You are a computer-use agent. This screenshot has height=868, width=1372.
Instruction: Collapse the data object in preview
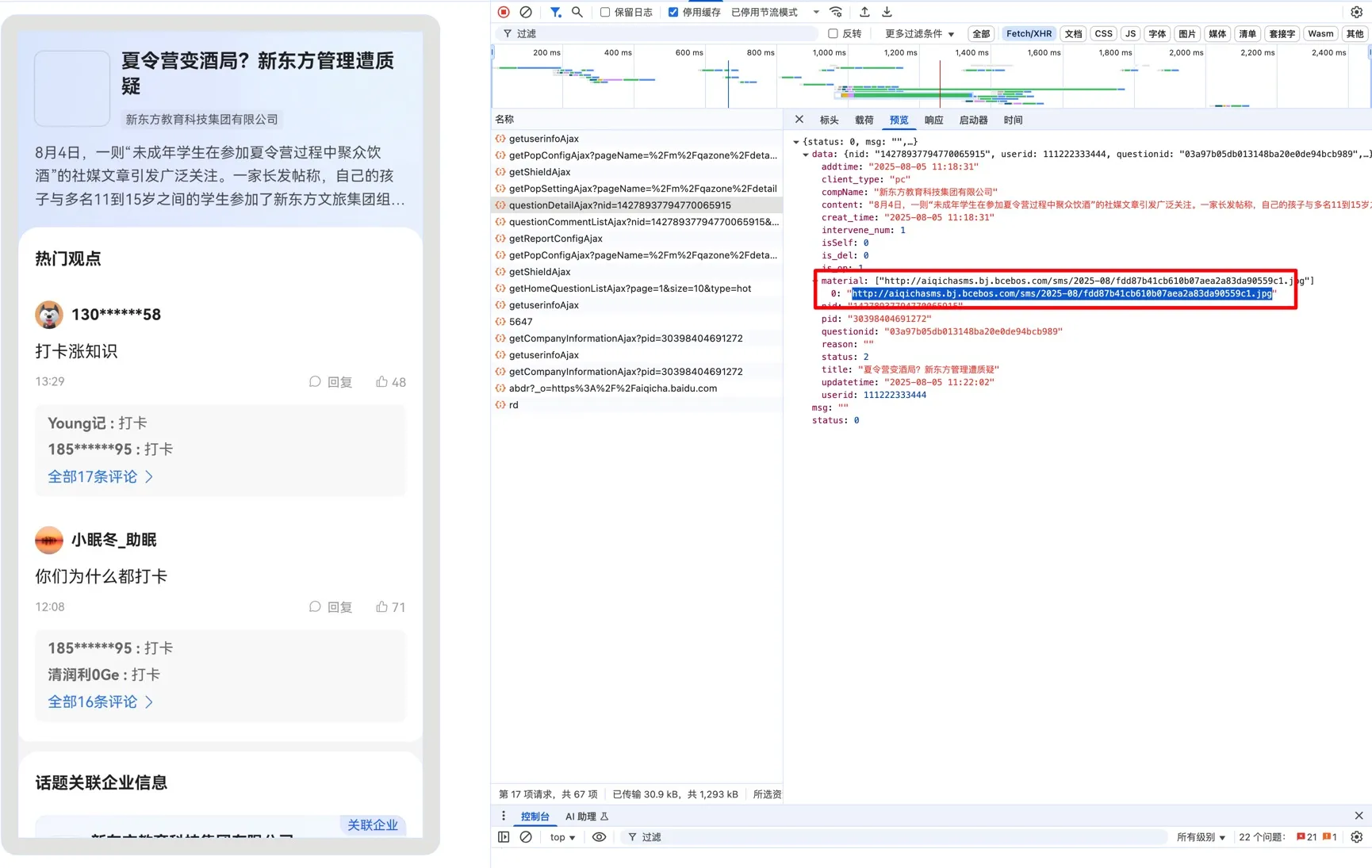pos(806,155)
